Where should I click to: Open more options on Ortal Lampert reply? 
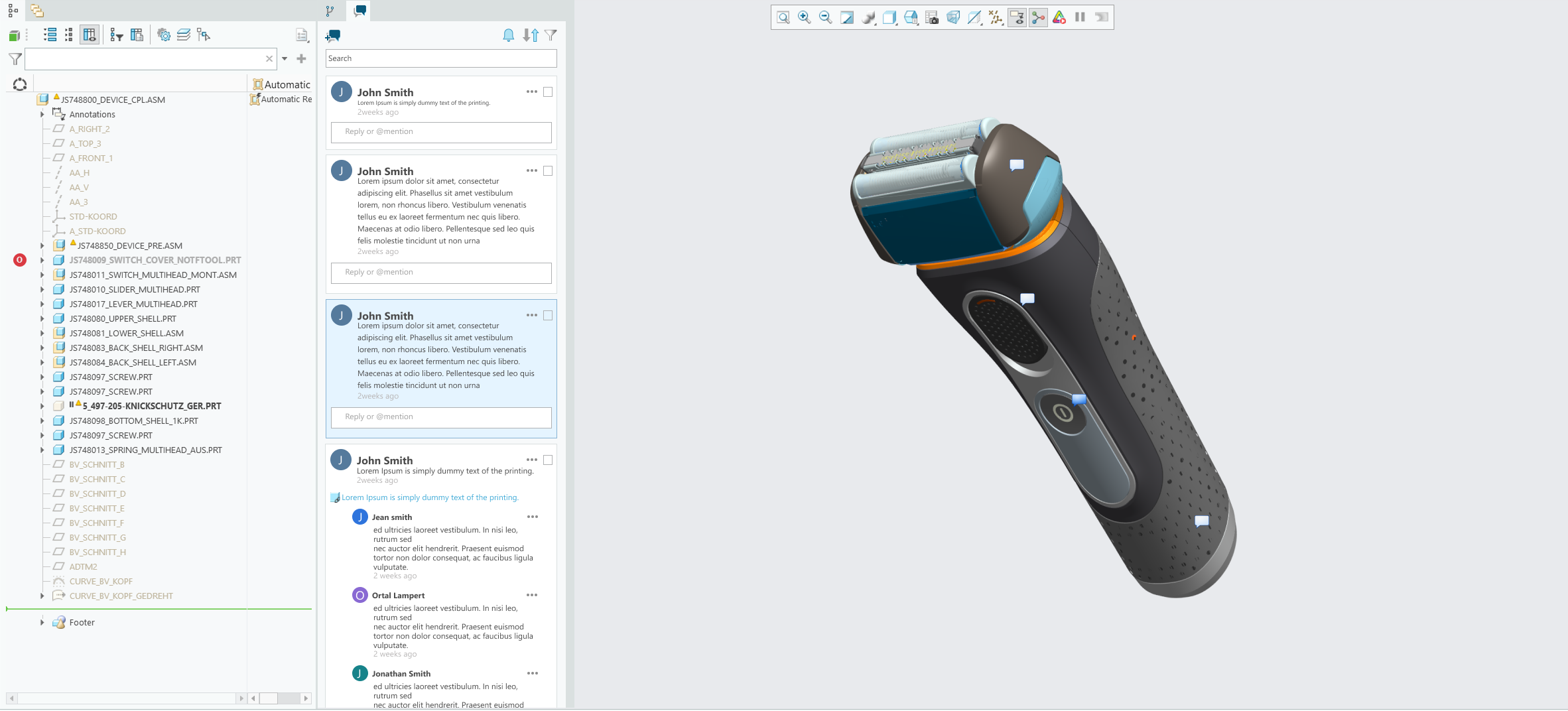coord(533,595)
